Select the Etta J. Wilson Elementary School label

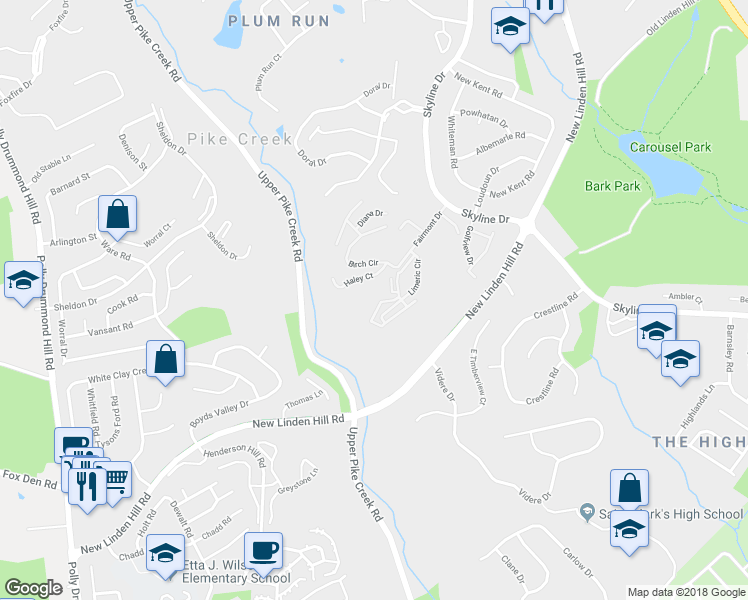coord(236,572)
